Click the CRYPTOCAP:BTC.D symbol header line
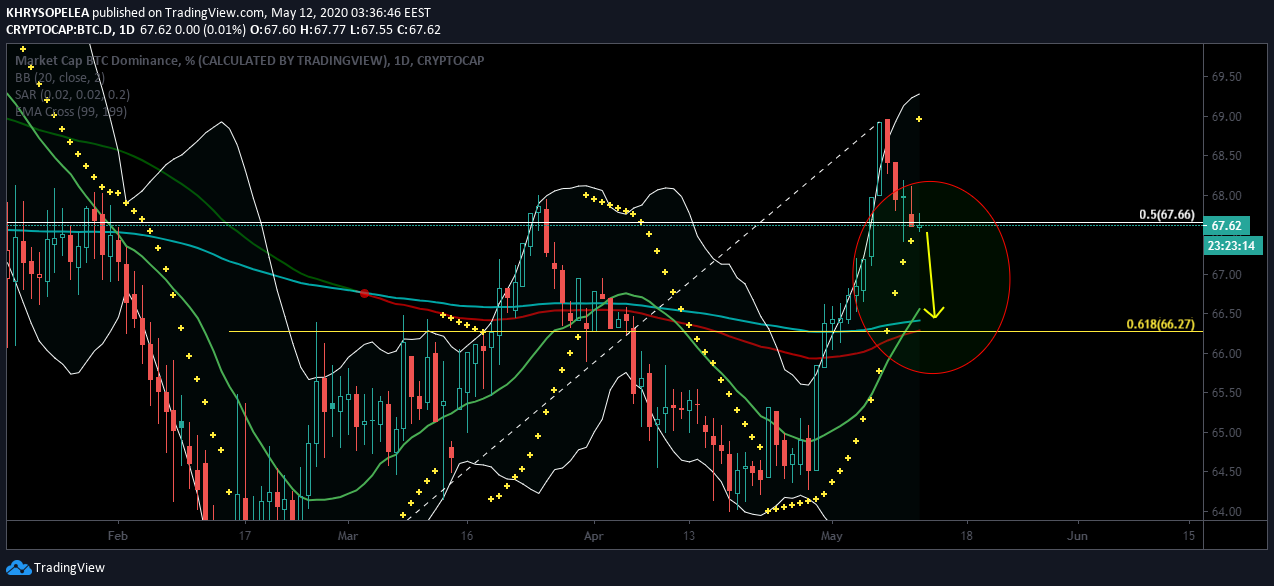Image resolution: width=1274 pixels, height=586 pixels. pyautogui.click(x=223, y=29)
